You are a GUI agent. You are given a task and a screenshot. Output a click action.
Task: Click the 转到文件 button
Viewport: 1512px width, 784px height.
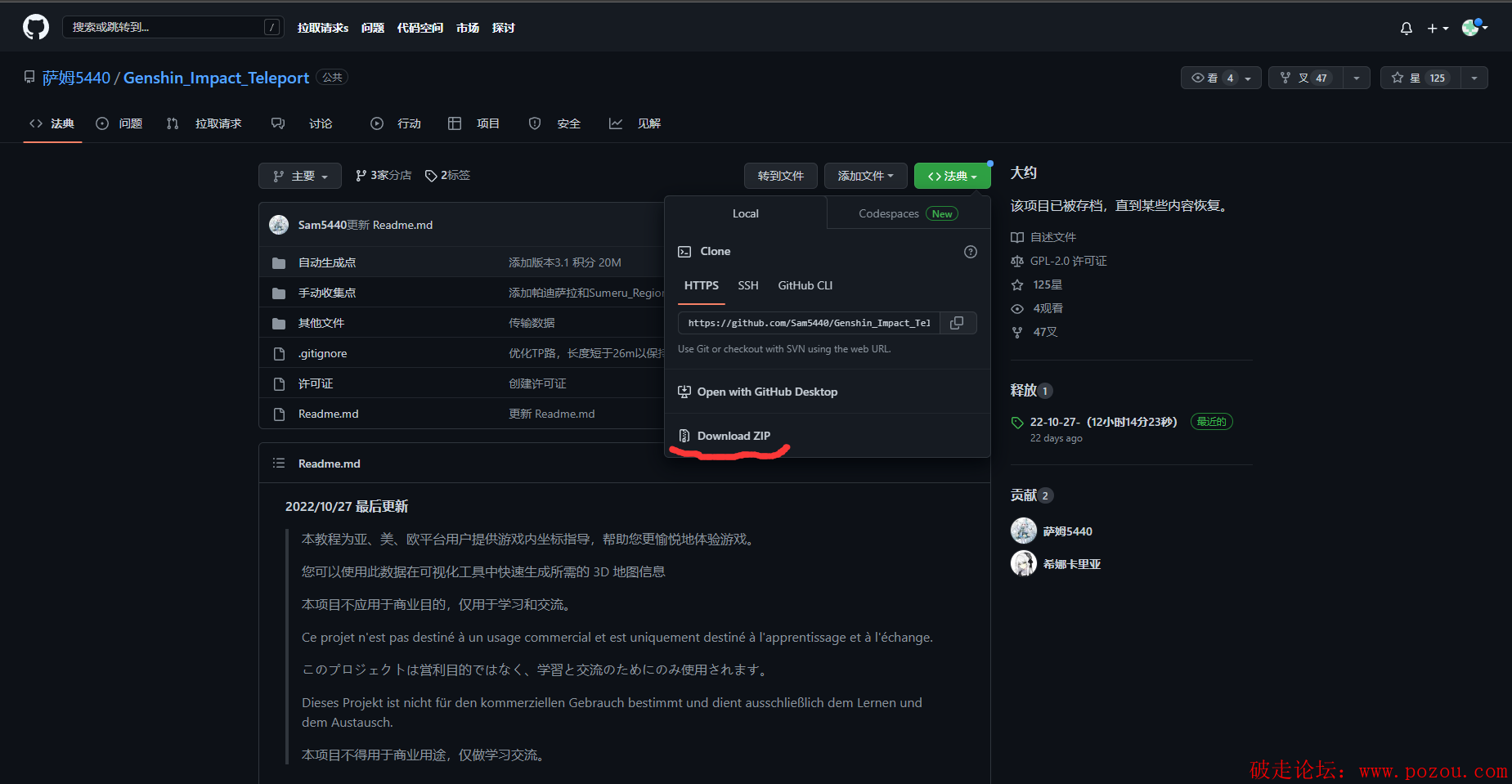pos(781,176)
